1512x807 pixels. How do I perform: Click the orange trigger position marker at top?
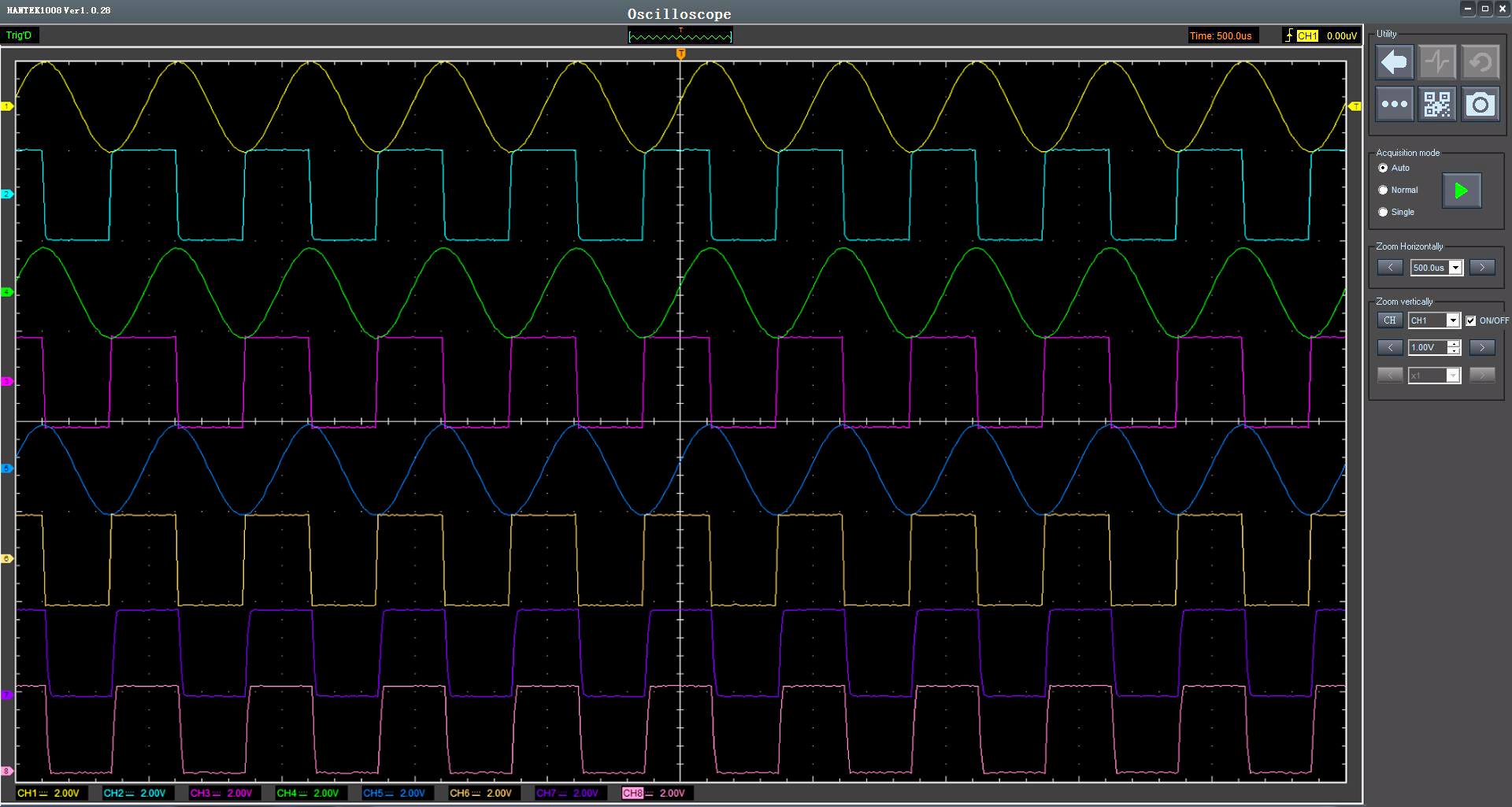[x=680, y=54]
